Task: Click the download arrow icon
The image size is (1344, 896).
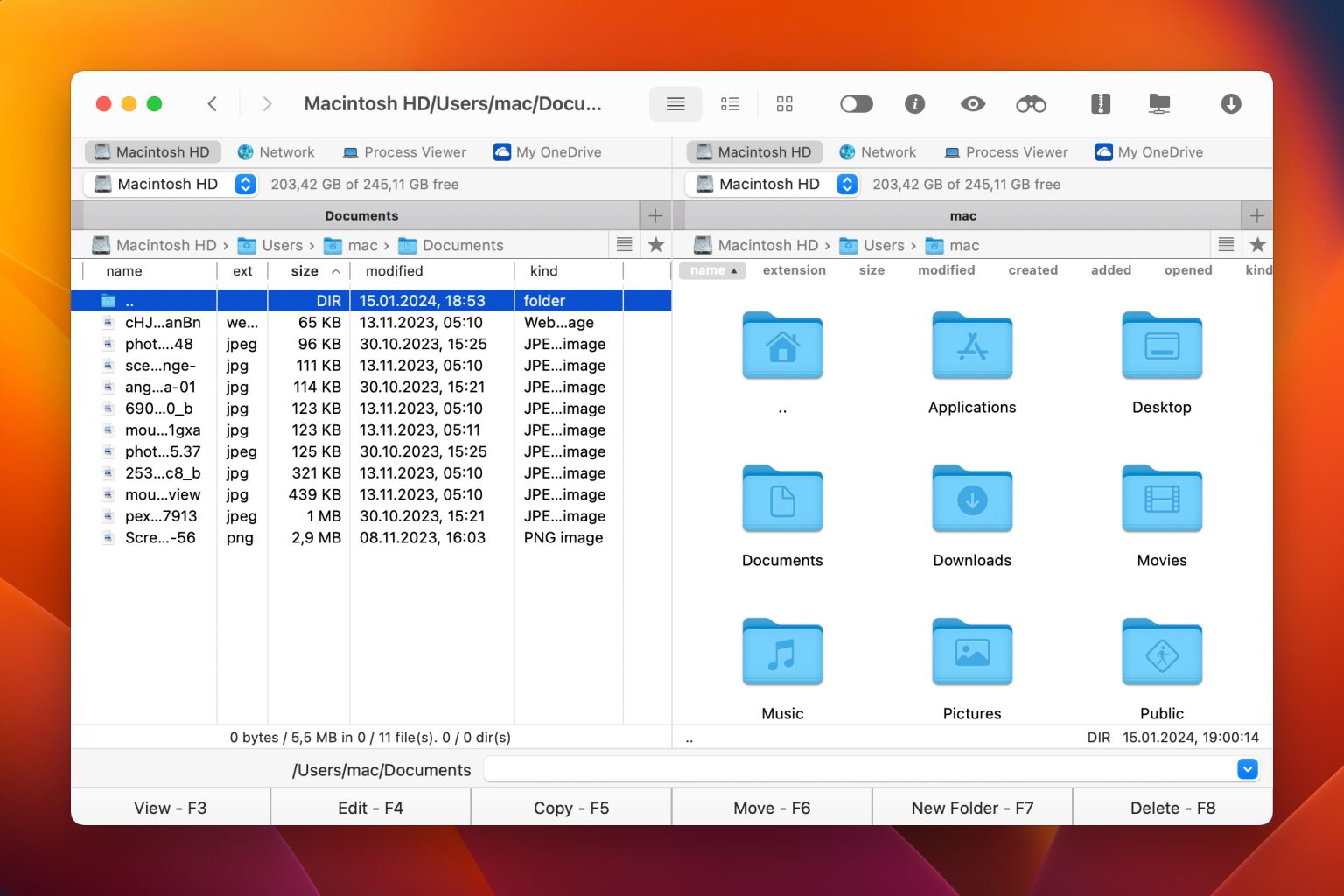Action: pyautogui.click(x=1231, y=103)
